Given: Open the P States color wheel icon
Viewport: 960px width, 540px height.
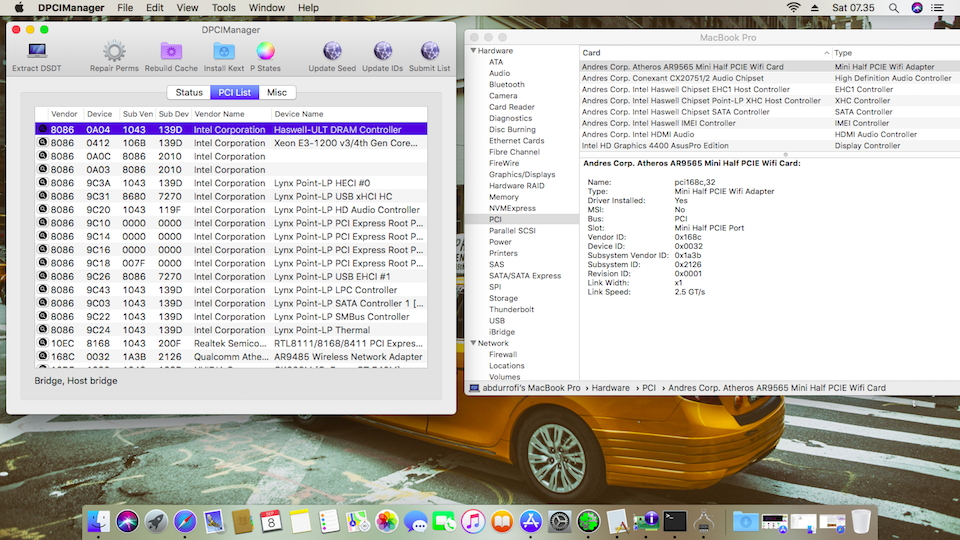Looking at the screenshot, I should click(x=265, y=51).
